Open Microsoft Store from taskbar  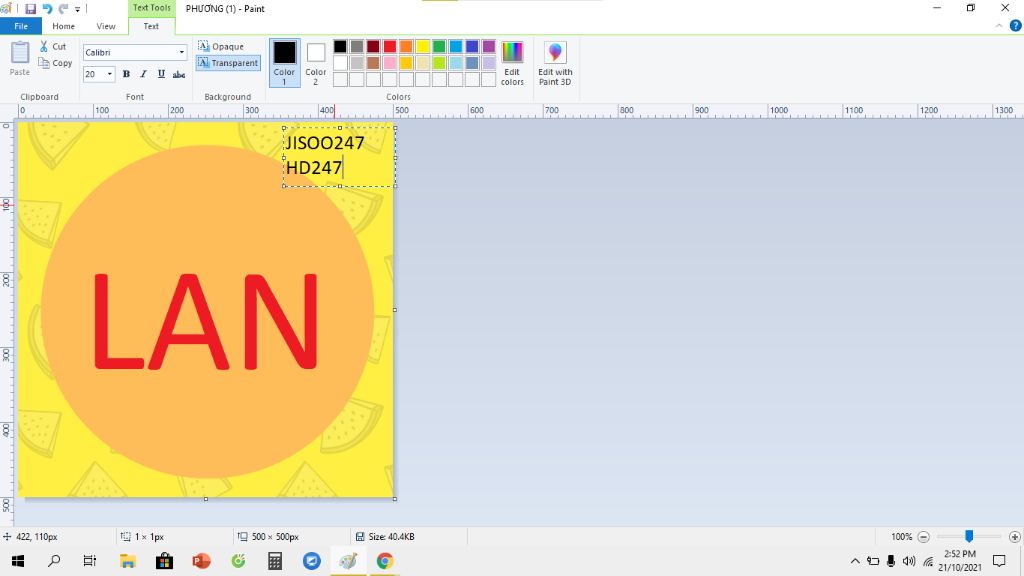click(165, 561)
